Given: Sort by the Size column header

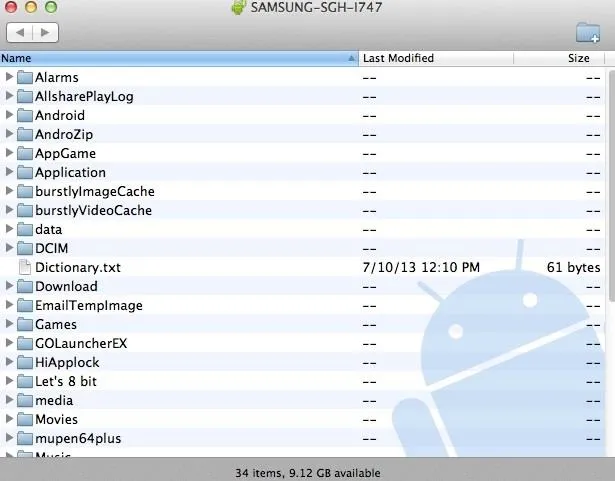Looking at the screenshot, I should [x=559, y=58].
